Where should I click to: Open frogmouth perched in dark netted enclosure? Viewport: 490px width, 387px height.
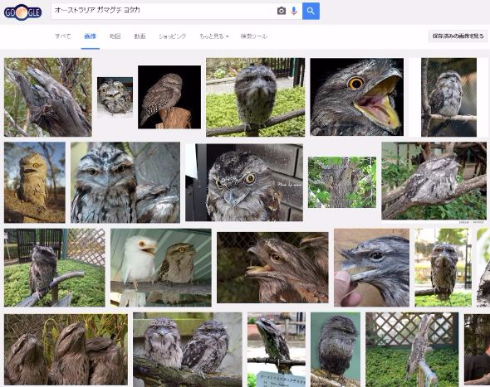(449, 97)
